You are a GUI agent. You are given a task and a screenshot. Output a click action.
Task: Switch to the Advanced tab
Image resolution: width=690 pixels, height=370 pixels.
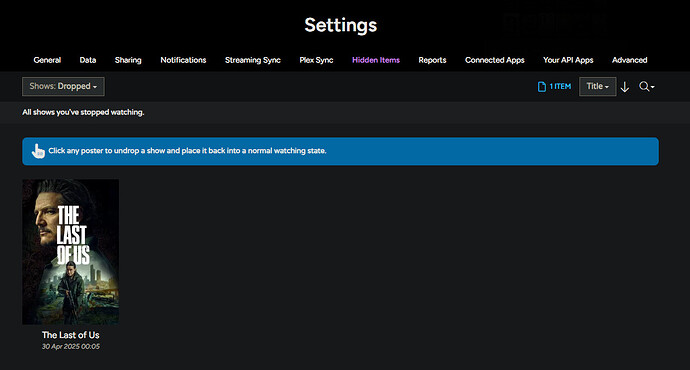629,60
